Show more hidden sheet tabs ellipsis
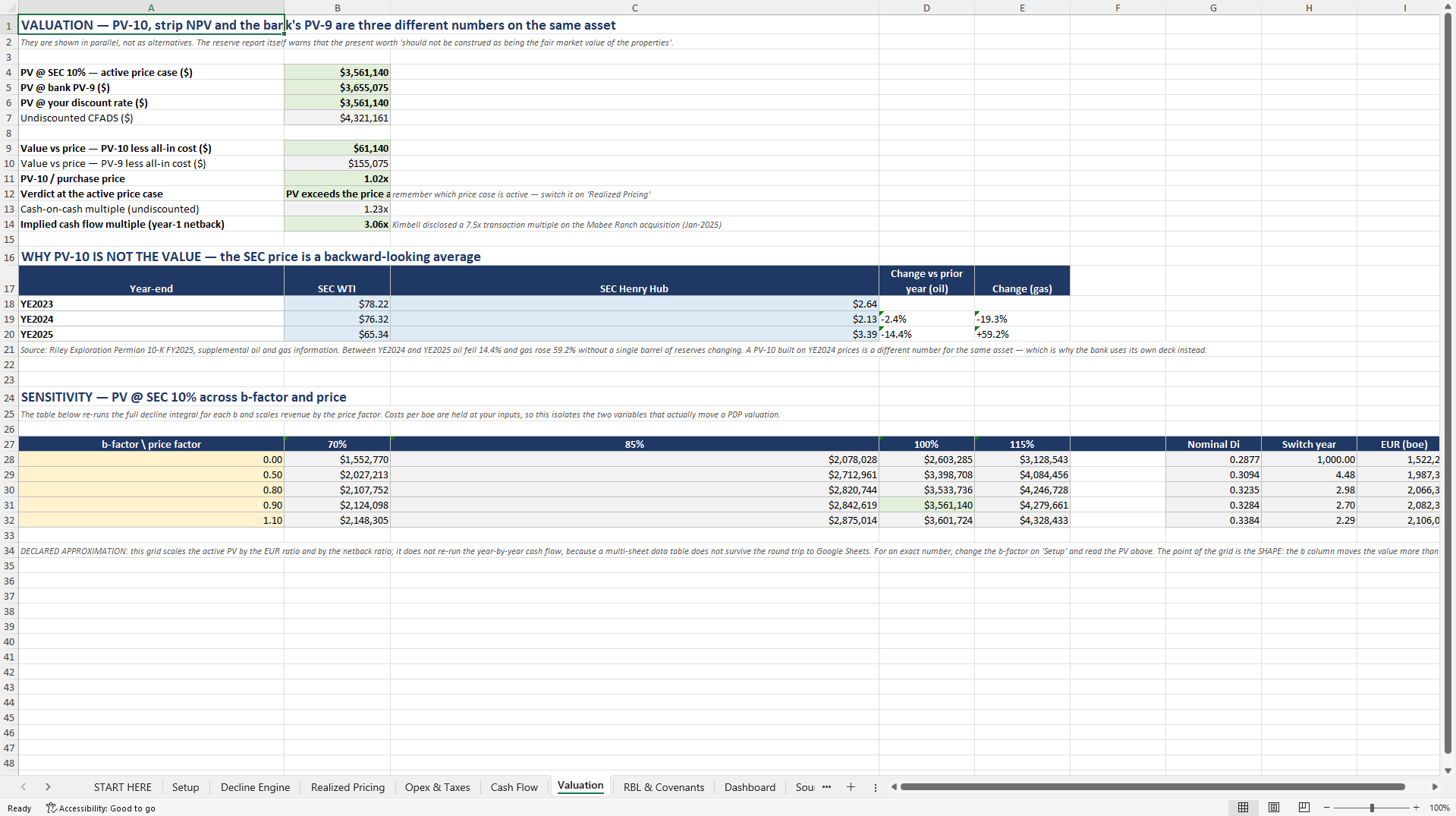The height and width of the screenshot is (816, 1456). click(x=826, y=787)
